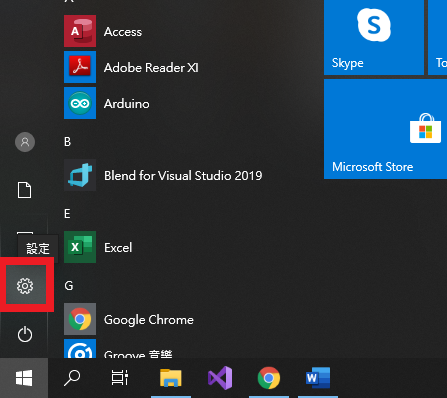Jump to letter G section header
The height and width of the screenshot is (398, 447).
pyautogui.click(x=69, y=286)
